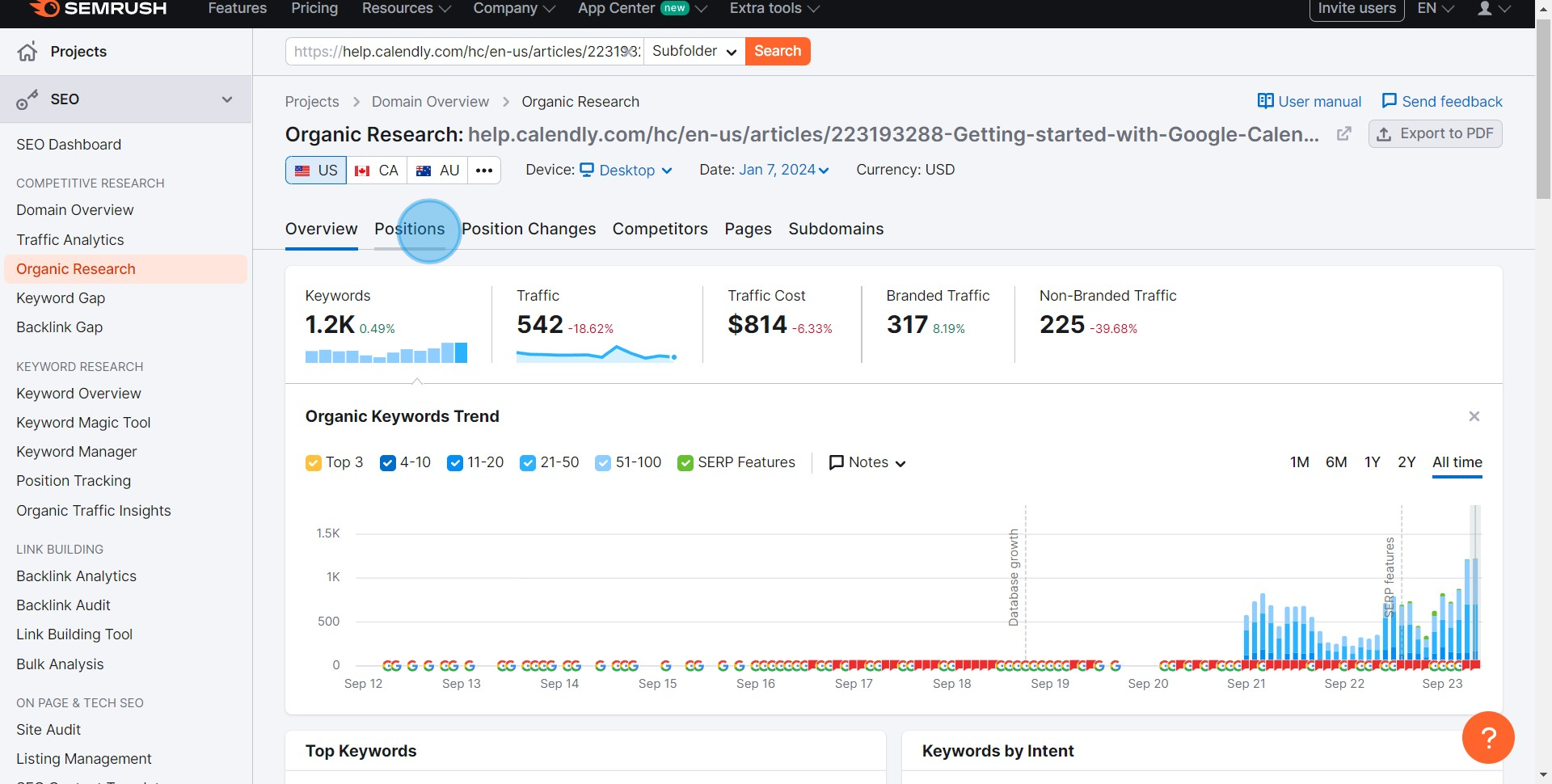Click the User manual book icon
This screenshot has height=784, width=1552.
(1265, 101)
